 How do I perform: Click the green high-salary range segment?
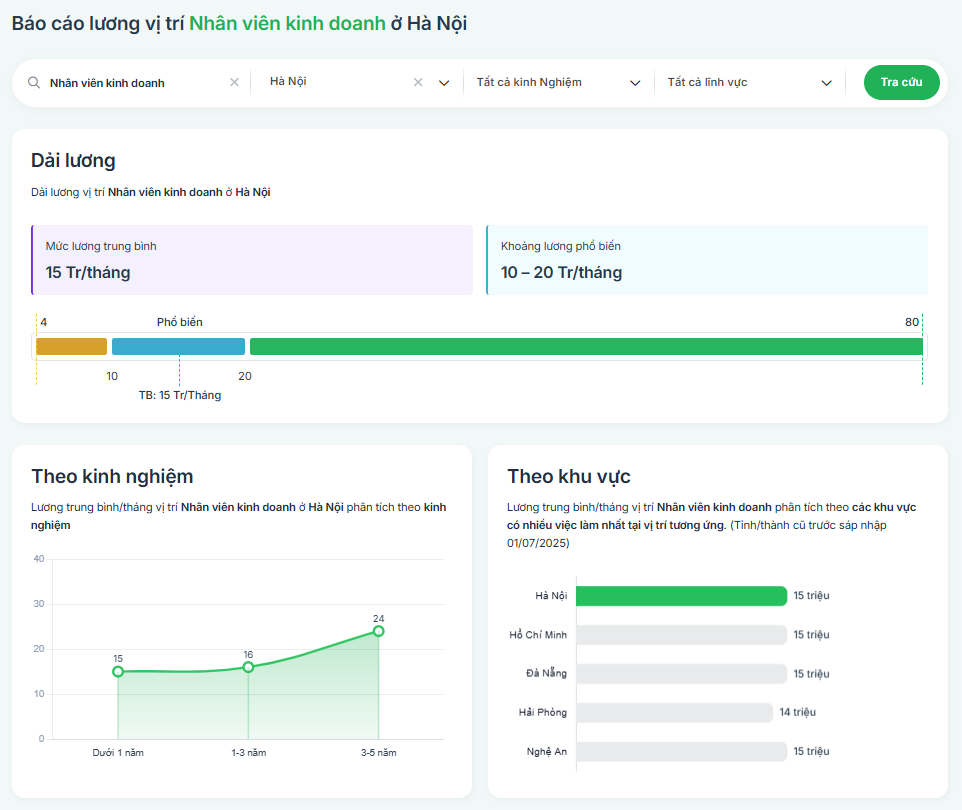pyautogui.click(x=587, y=346)
